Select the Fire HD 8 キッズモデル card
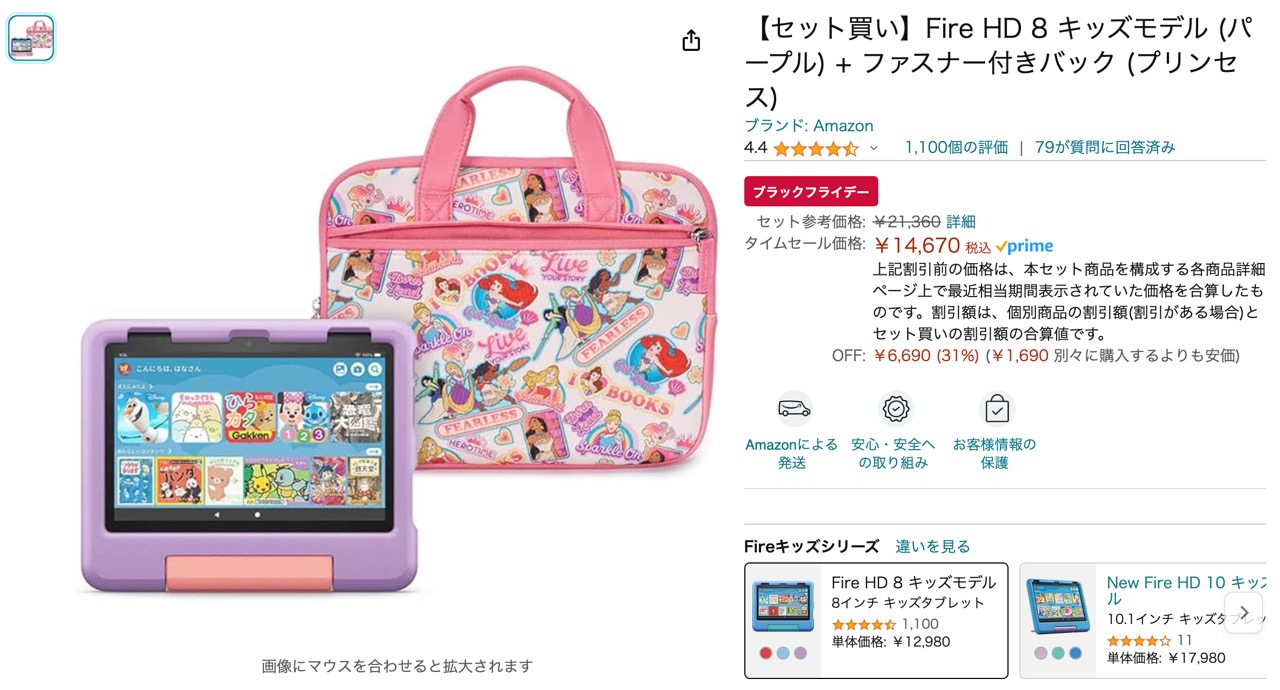 point(876,620)
